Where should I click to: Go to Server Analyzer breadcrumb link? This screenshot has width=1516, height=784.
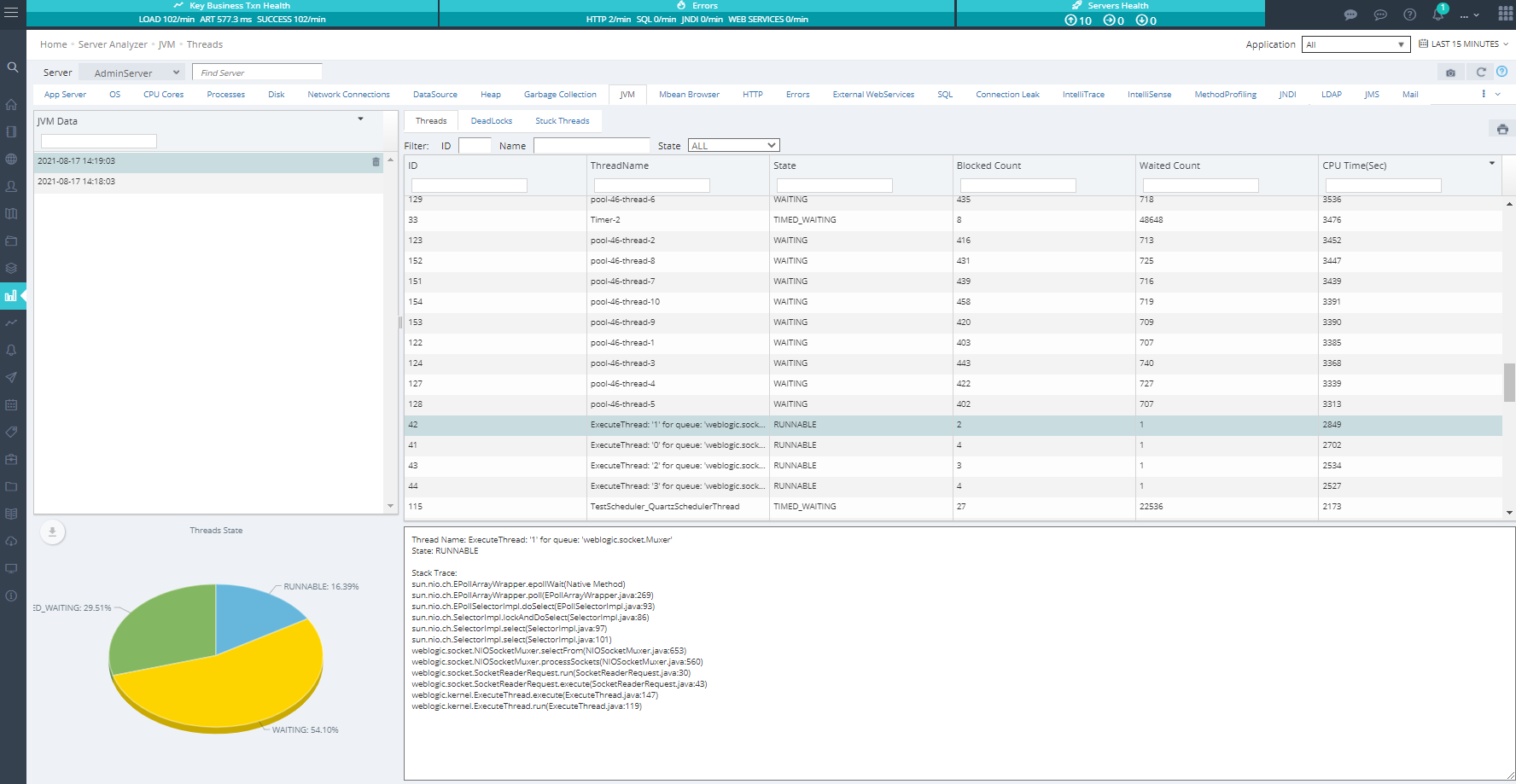[x=113, y=44]
